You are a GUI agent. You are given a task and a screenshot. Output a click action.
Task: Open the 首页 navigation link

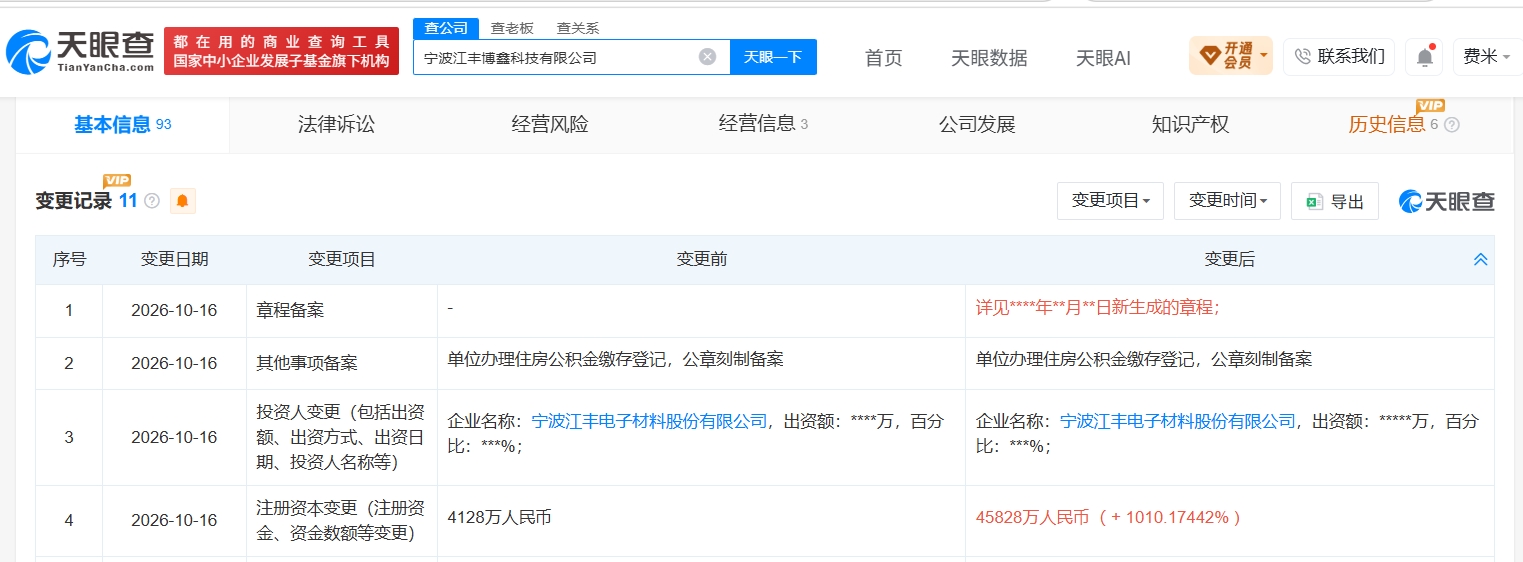coord(883,58)
